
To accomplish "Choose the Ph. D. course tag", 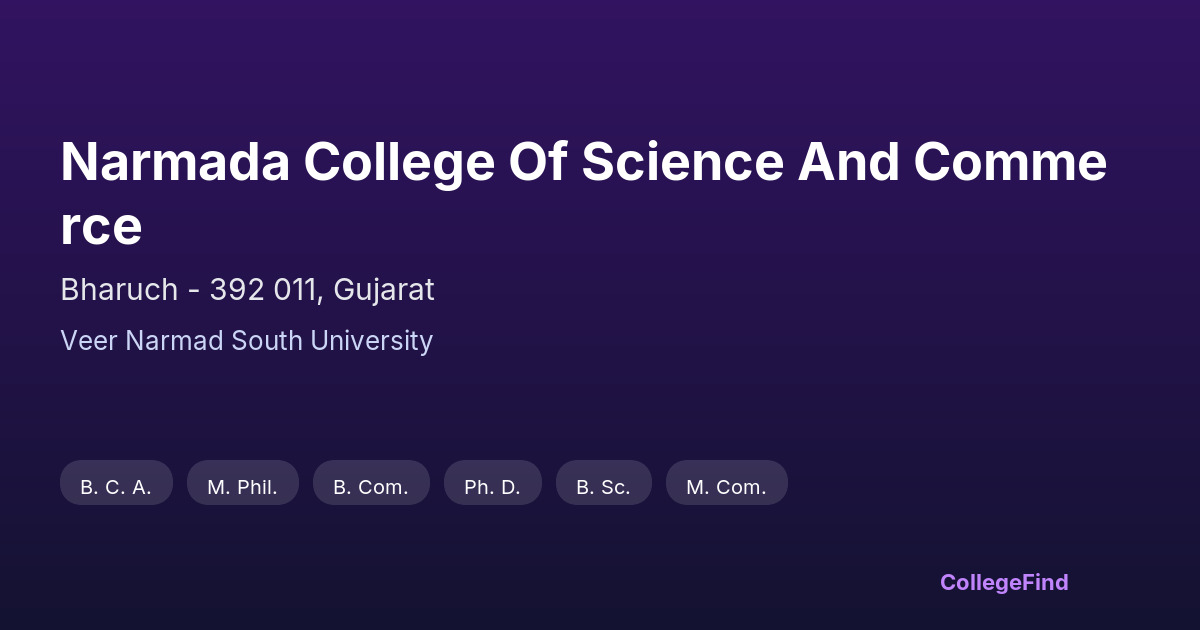I will tap(492, 487).
